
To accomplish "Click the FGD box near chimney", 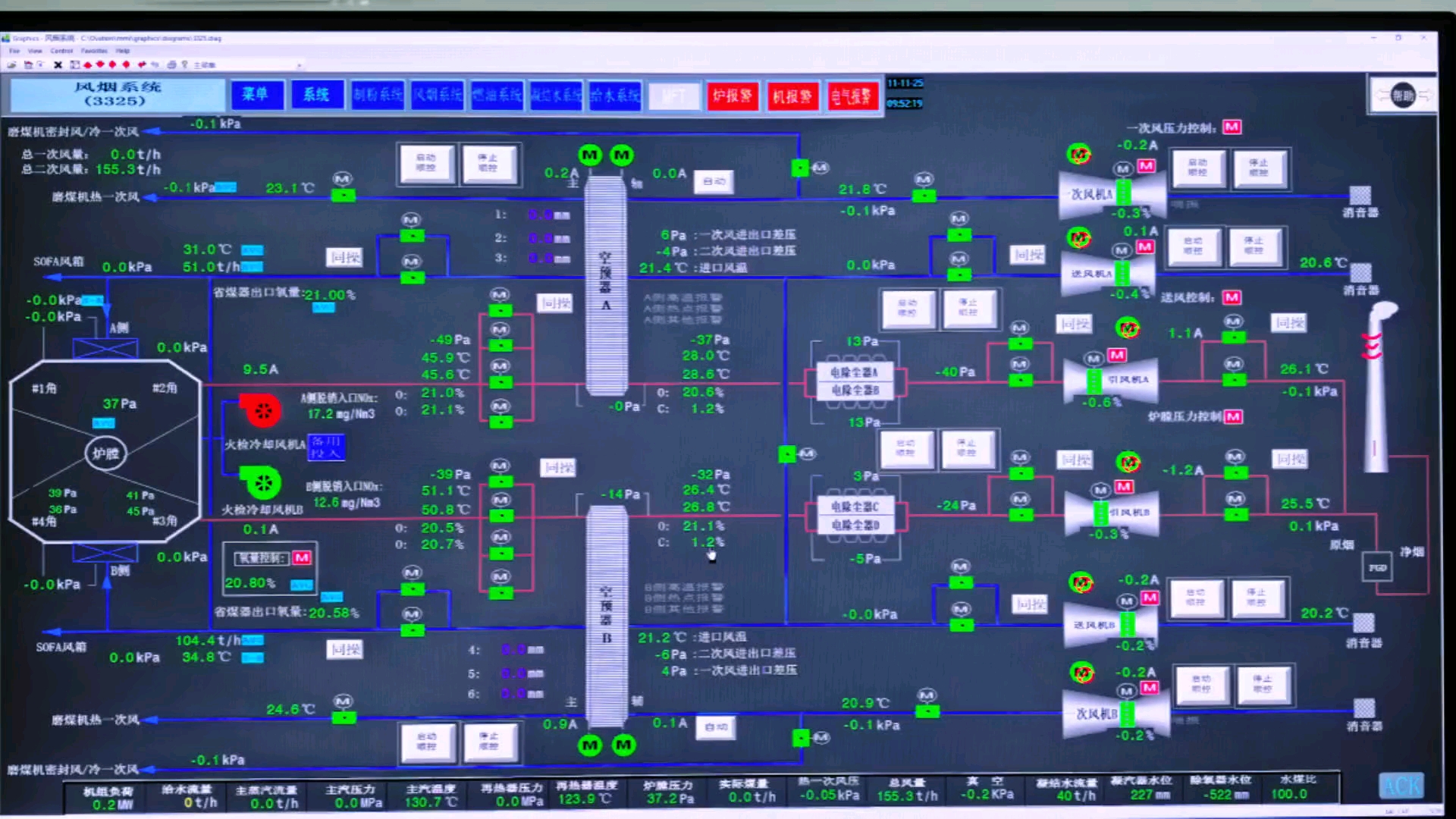I will pos(1376,567).
